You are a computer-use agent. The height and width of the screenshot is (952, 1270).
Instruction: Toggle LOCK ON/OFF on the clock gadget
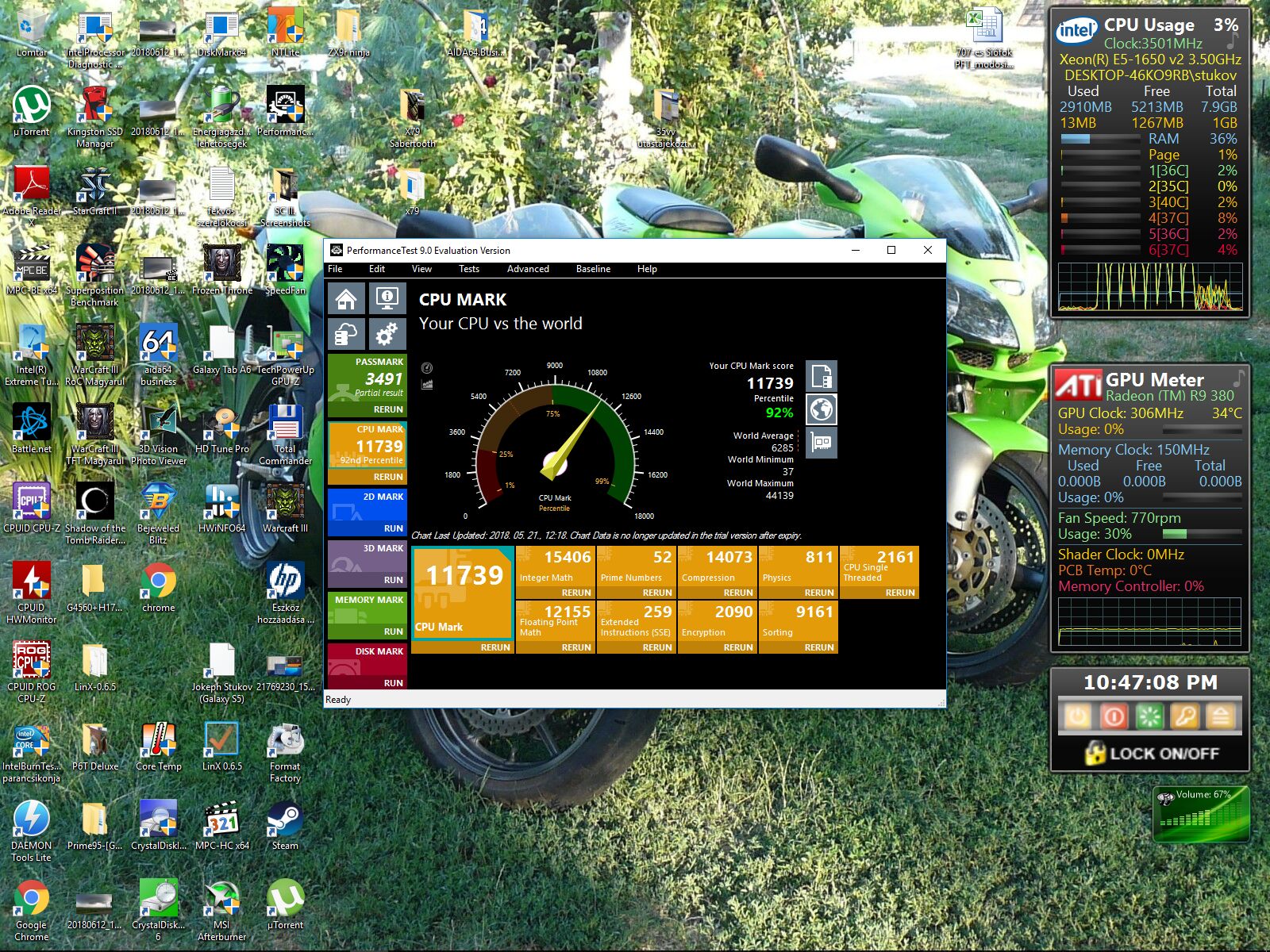coord(1151,753)
